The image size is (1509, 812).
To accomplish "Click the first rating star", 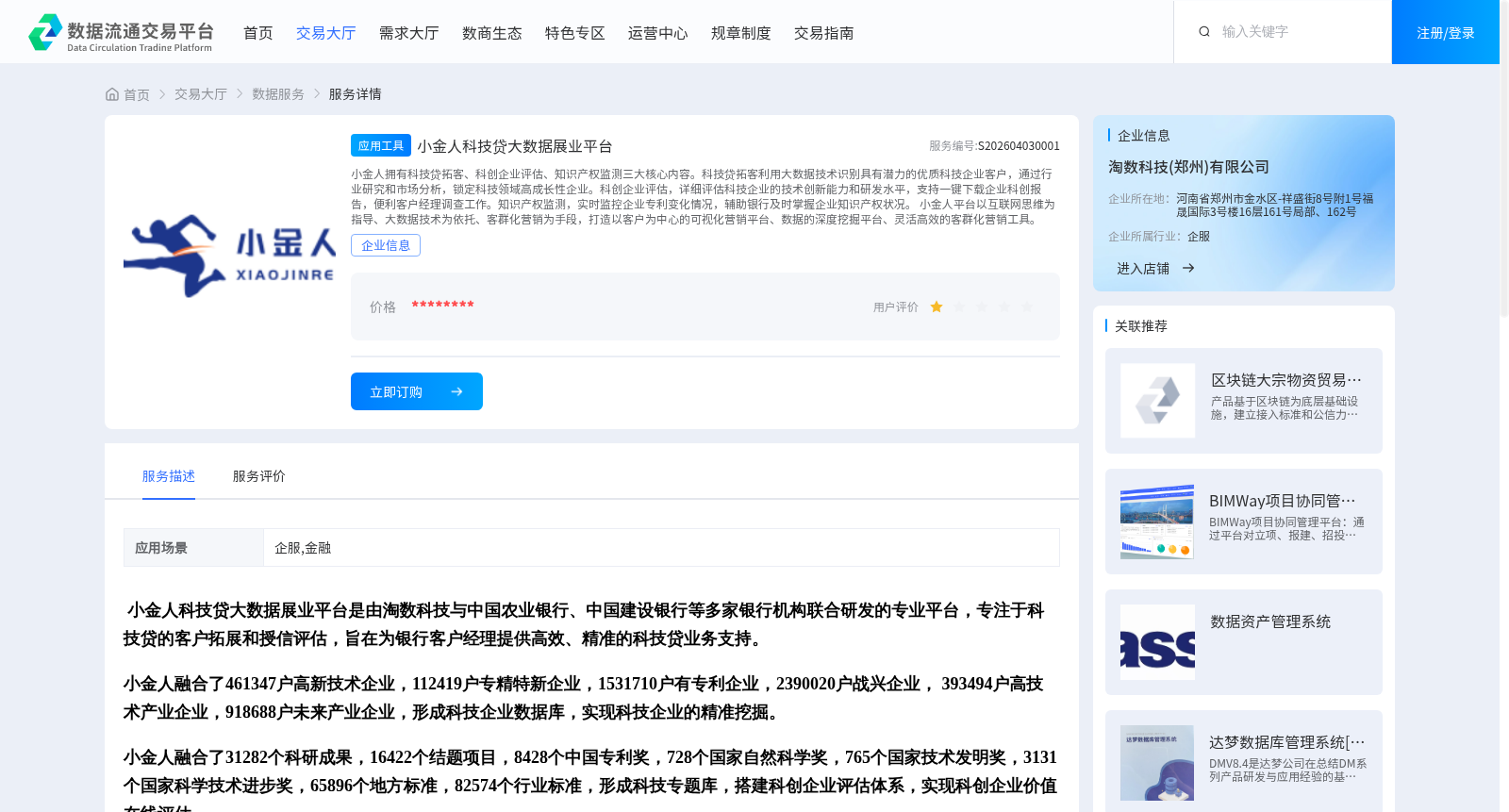I will (937, 307).
